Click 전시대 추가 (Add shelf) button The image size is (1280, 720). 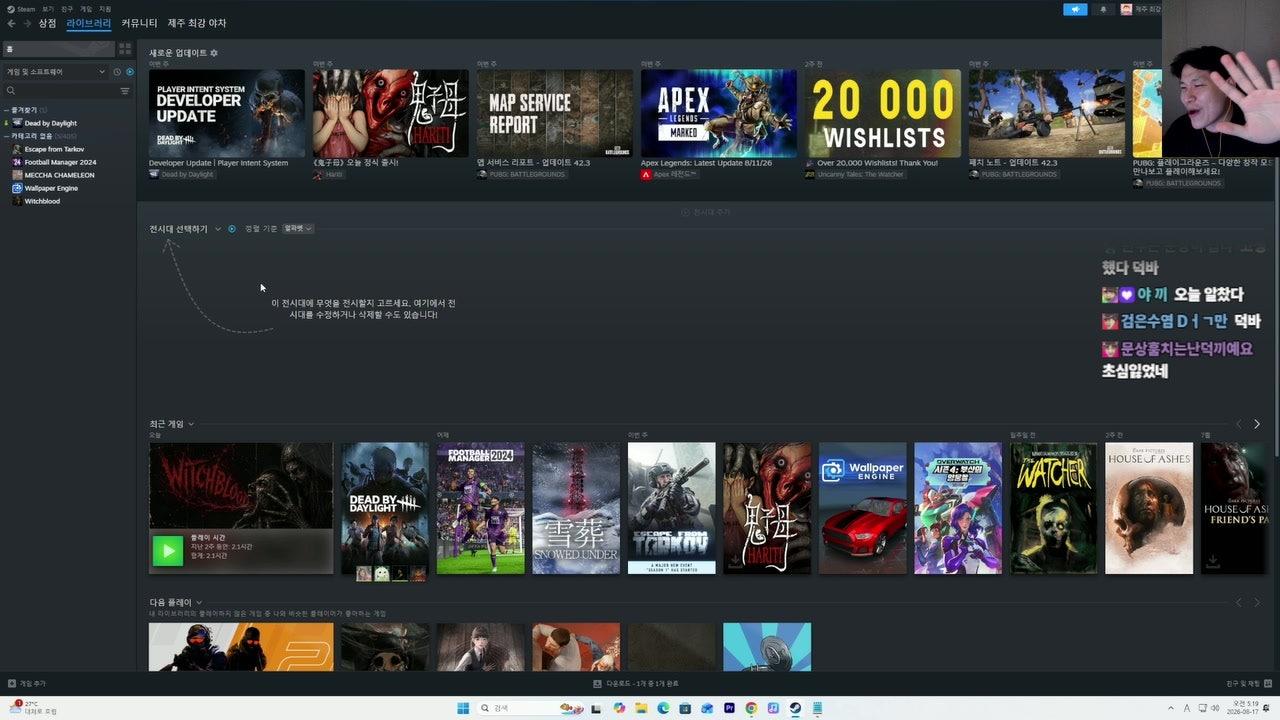(706, 212)
